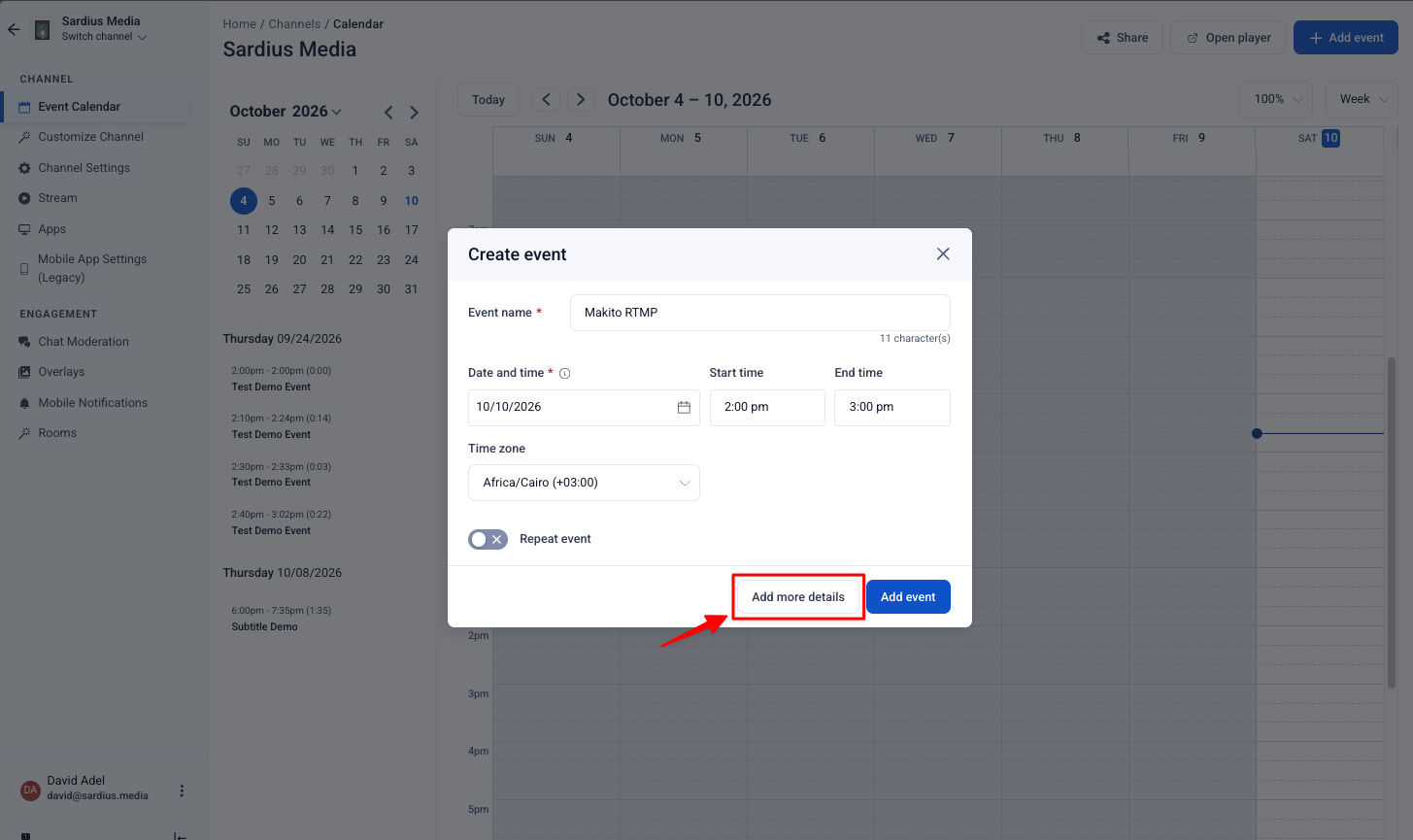Viewport: 1413px width, 840px height.
Task: Close the Create event dialog
Action: tap(943, 253)
